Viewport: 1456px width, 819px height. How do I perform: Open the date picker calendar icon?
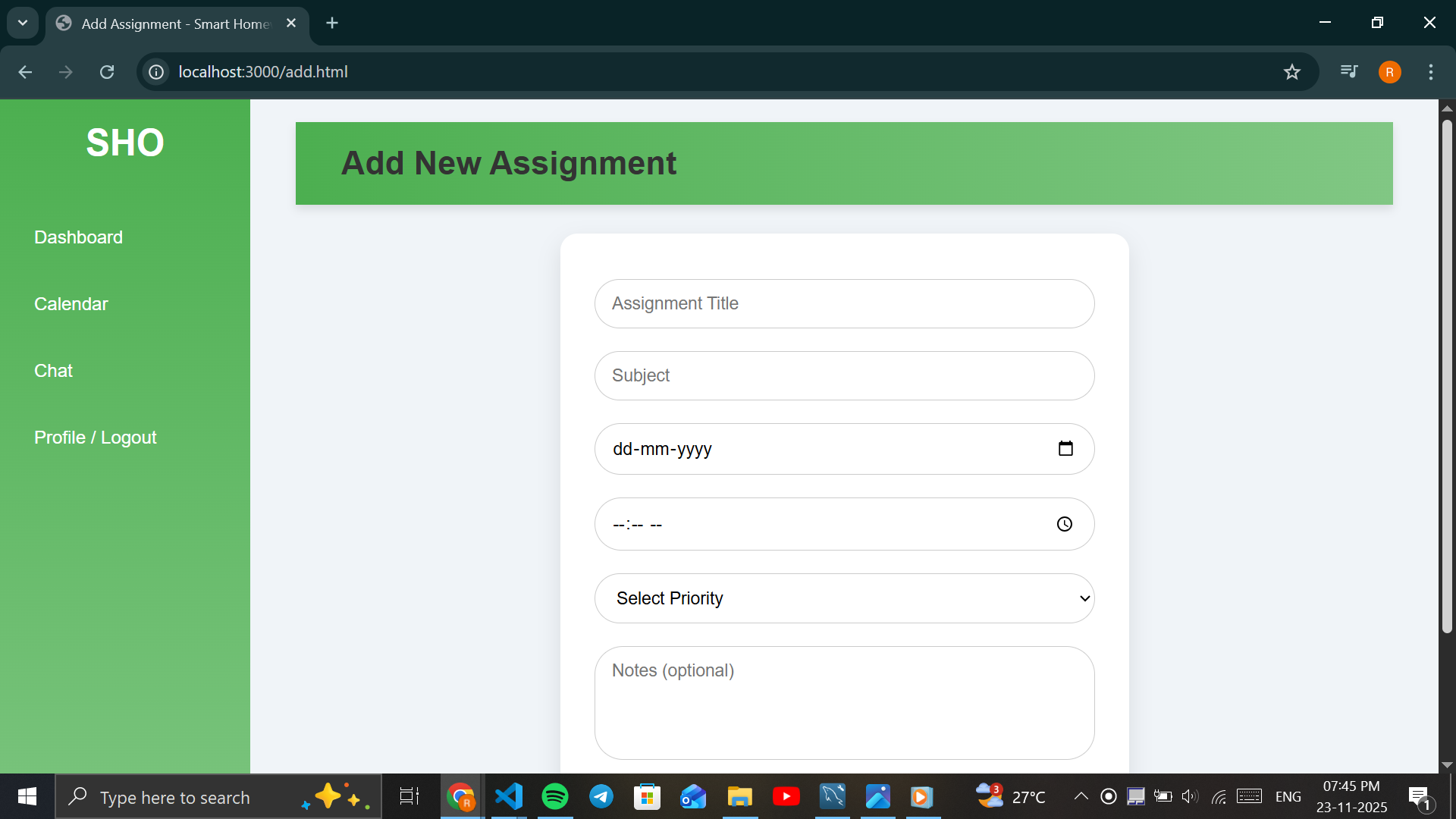pyautogui.click(x=1065, y=449)
